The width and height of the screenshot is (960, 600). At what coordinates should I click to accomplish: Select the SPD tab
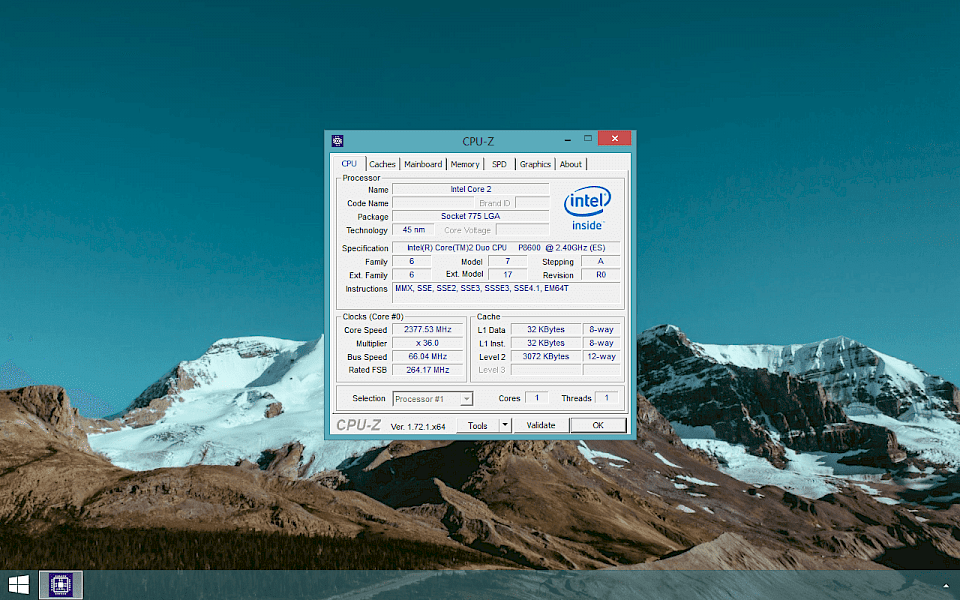(499, 164)
